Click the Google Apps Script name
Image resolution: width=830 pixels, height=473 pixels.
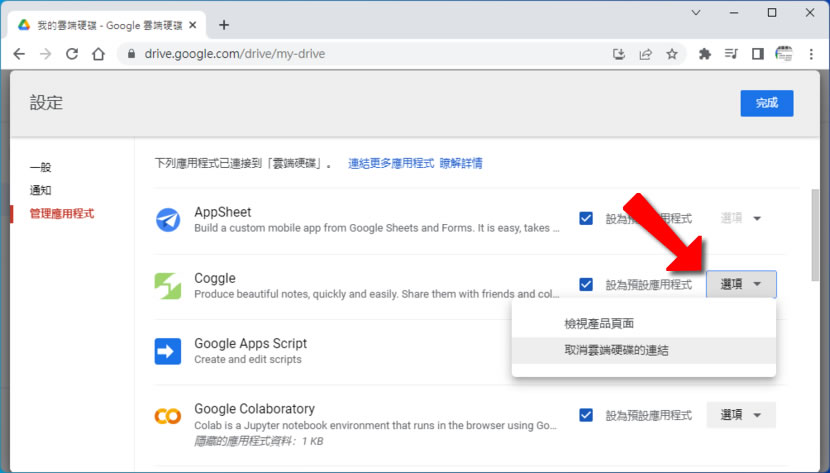[x=250, y=343]
